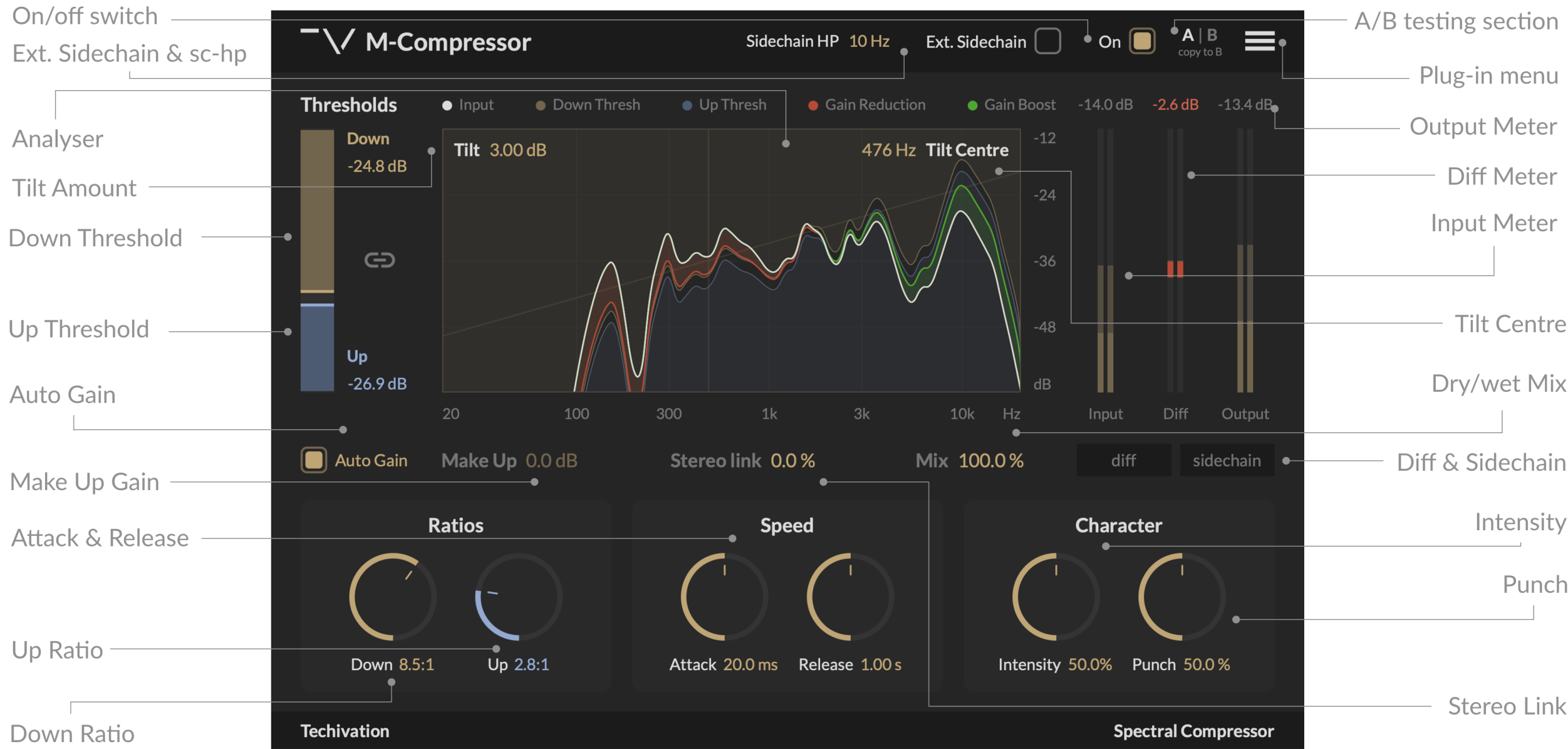
Task: Click the Up Thresh legend dot
Action: (x=687, y=105)
